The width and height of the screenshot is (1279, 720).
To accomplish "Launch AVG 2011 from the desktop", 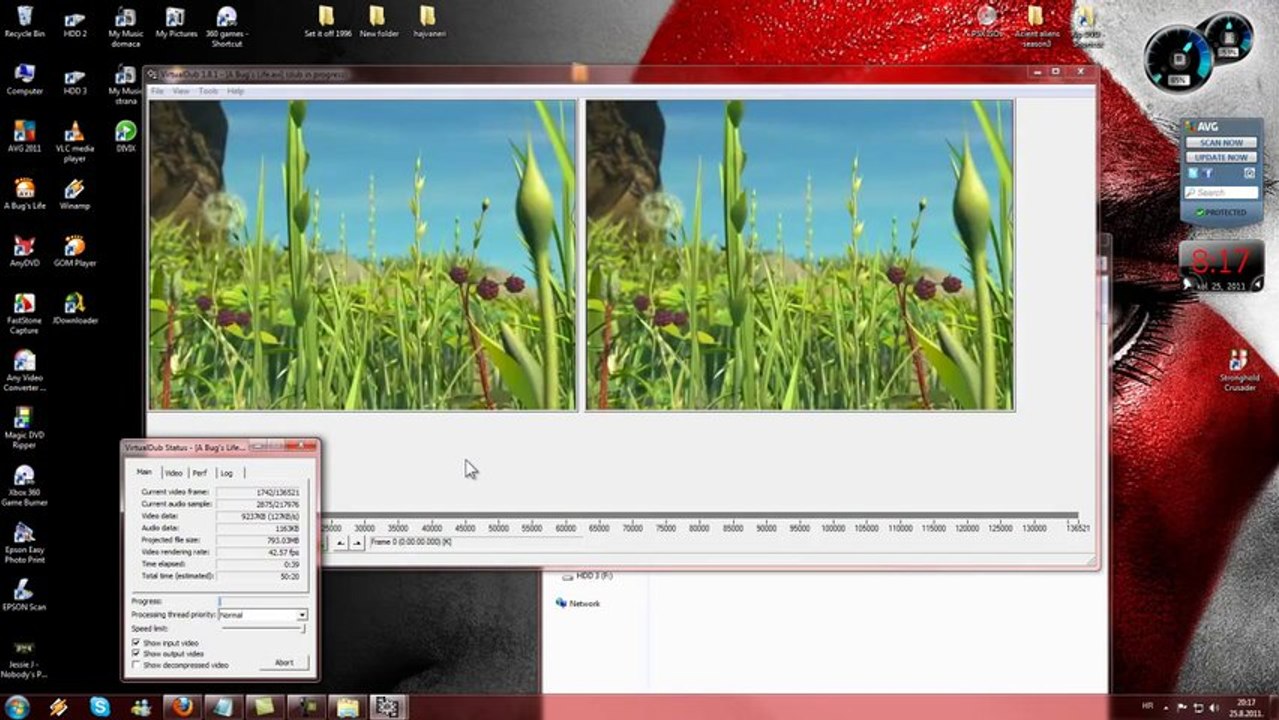I will click(x=25, y=135).
